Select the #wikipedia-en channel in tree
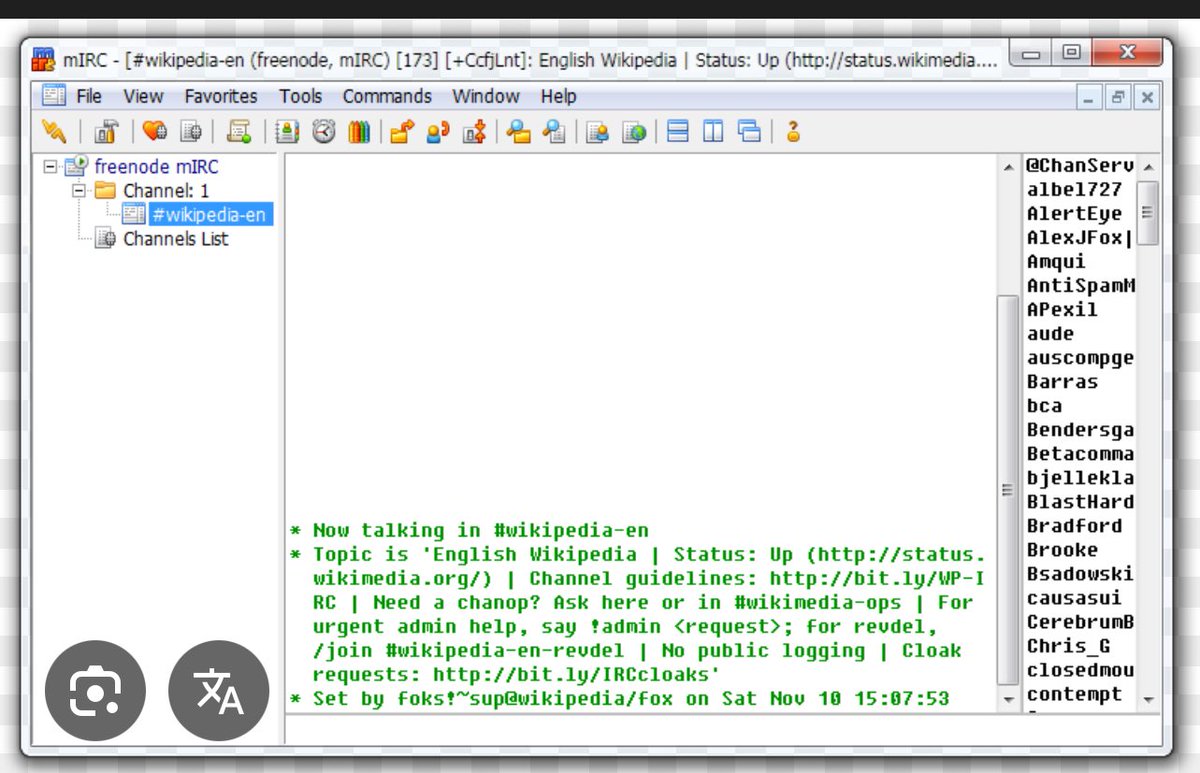Image resolution: width=1200 pixels, height=773 pixels. point(210,214)
